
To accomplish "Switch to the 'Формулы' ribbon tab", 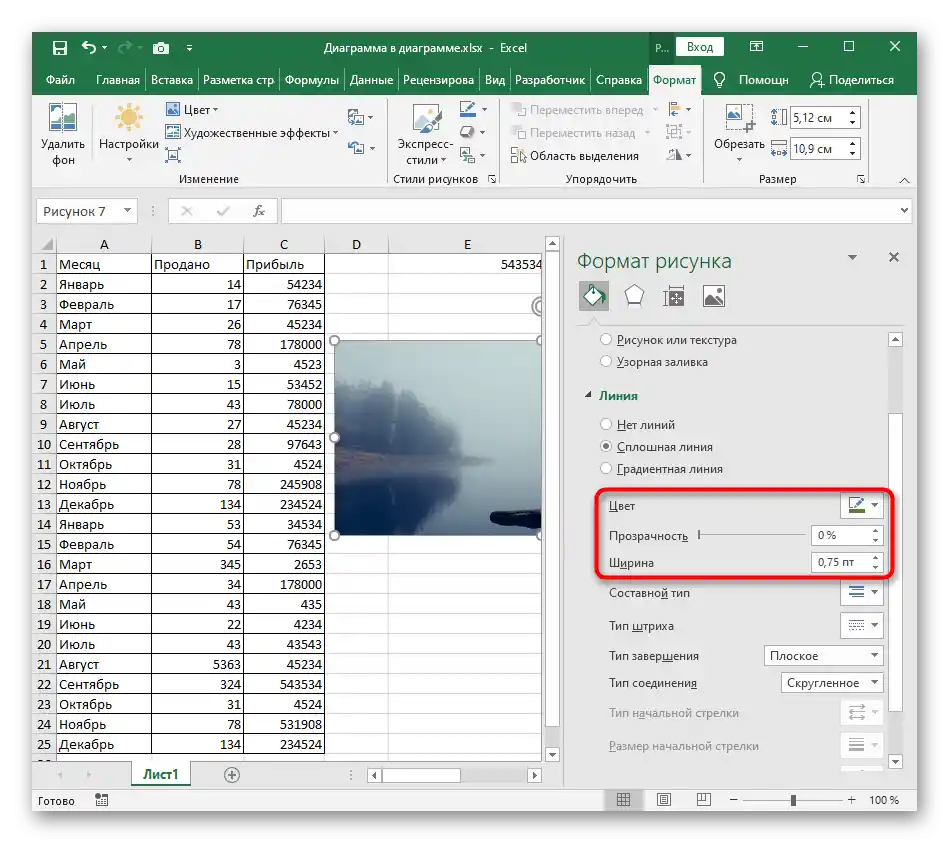I will pos(309,80).
